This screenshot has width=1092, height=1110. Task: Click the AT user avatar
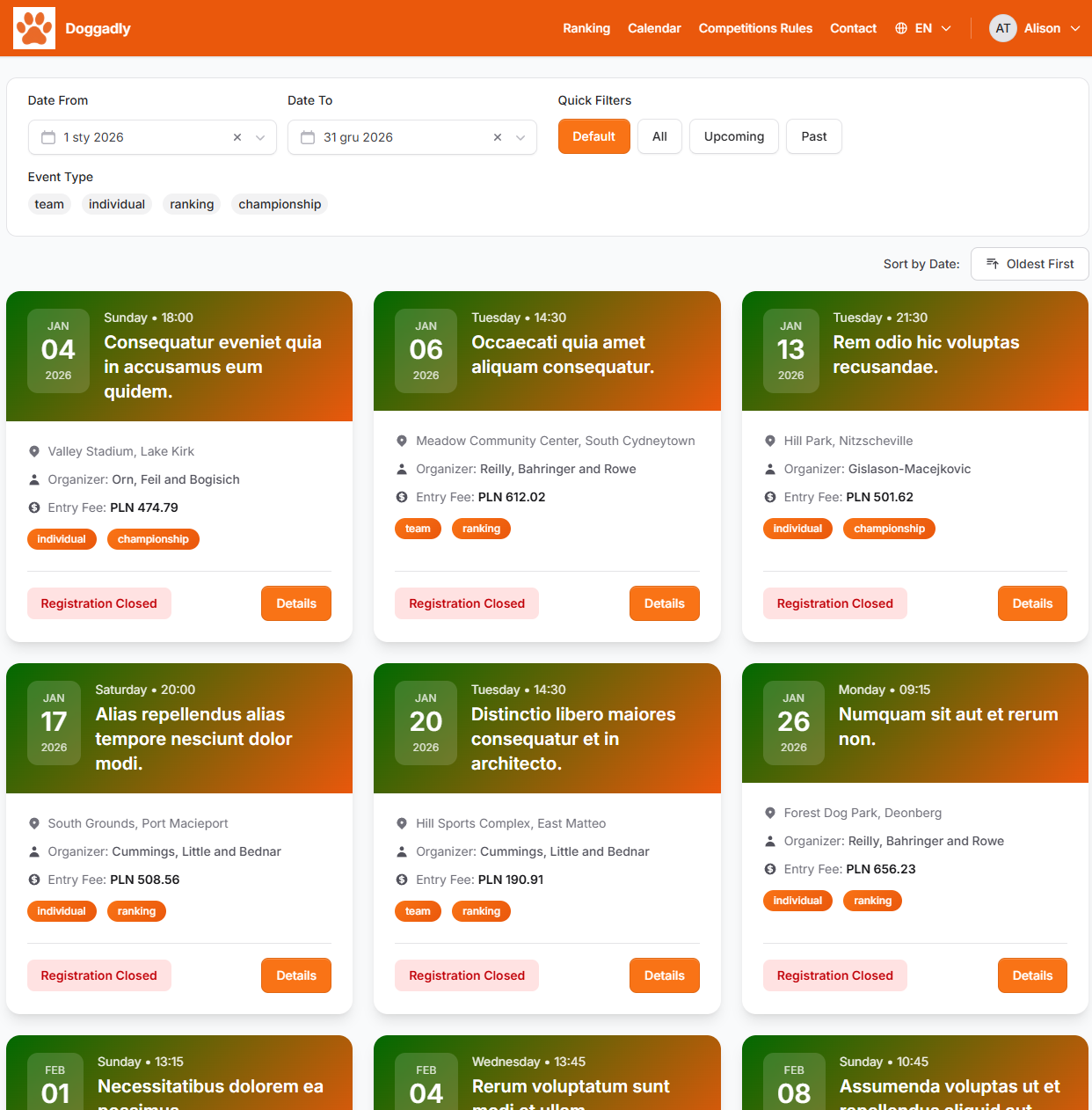coord(1002,28)
